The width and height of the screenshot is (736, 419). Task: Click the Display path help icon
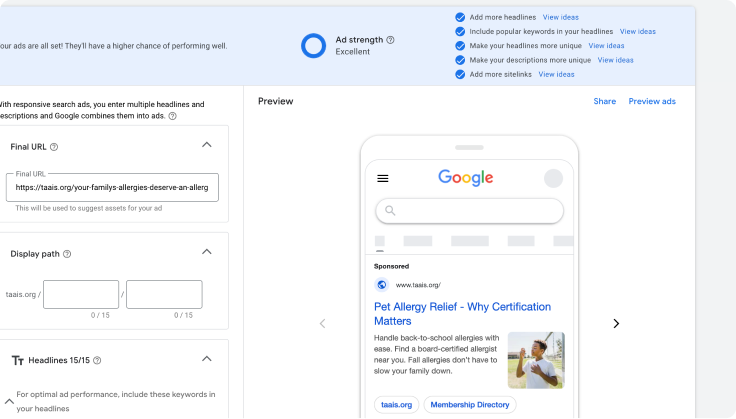(67, 254)
